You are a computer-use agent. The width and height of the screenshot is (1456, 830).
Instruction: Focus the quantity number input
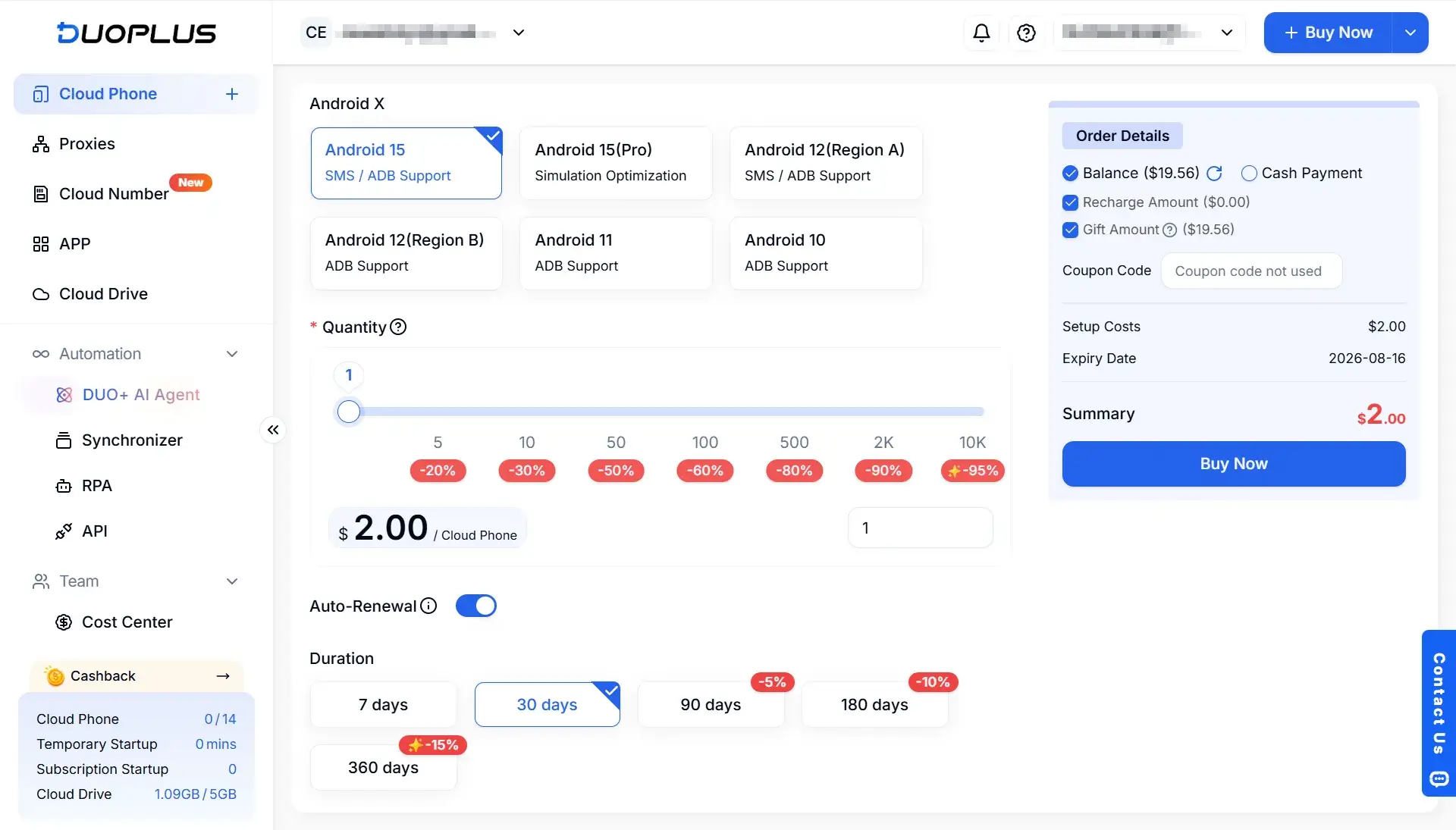click(x=920, y=528)
